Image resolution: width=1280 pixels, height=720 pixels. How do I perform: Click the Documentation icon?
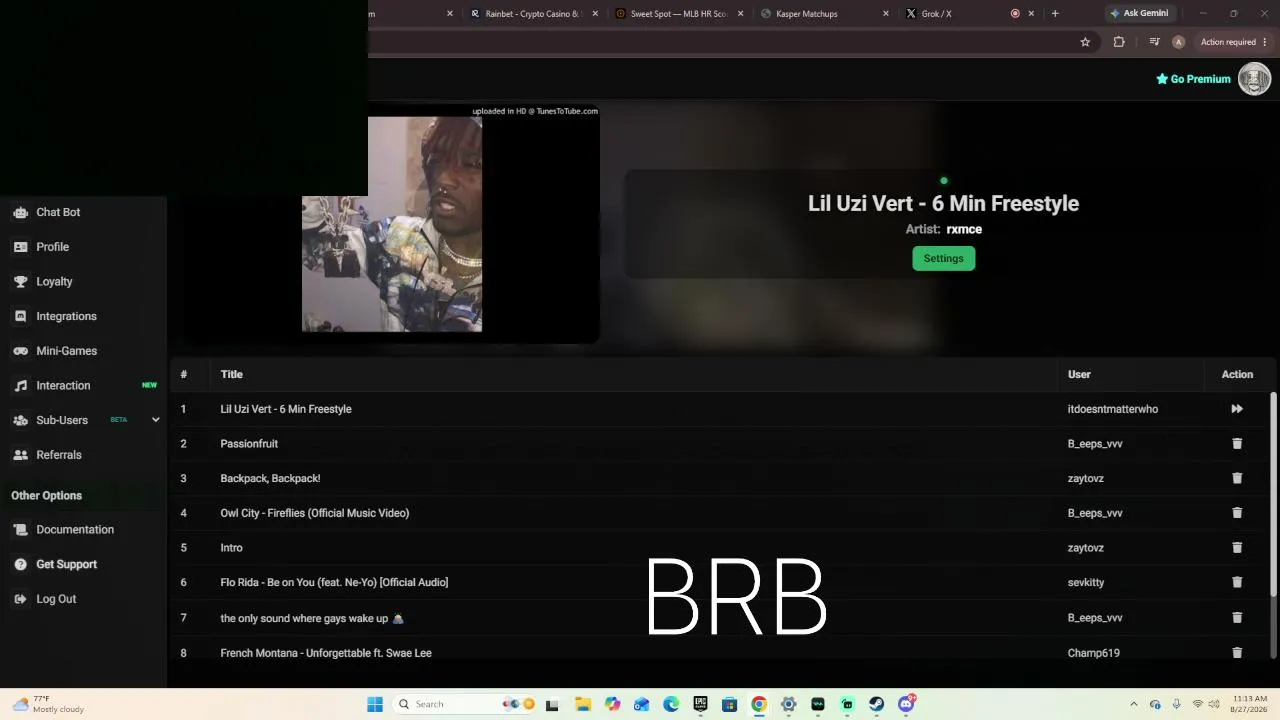(x=20, y=530)
